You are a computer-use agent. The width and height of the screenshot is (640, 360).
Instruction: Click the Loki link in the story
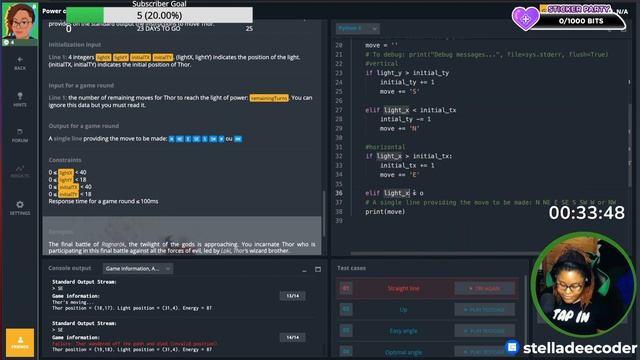pos(226,251)
